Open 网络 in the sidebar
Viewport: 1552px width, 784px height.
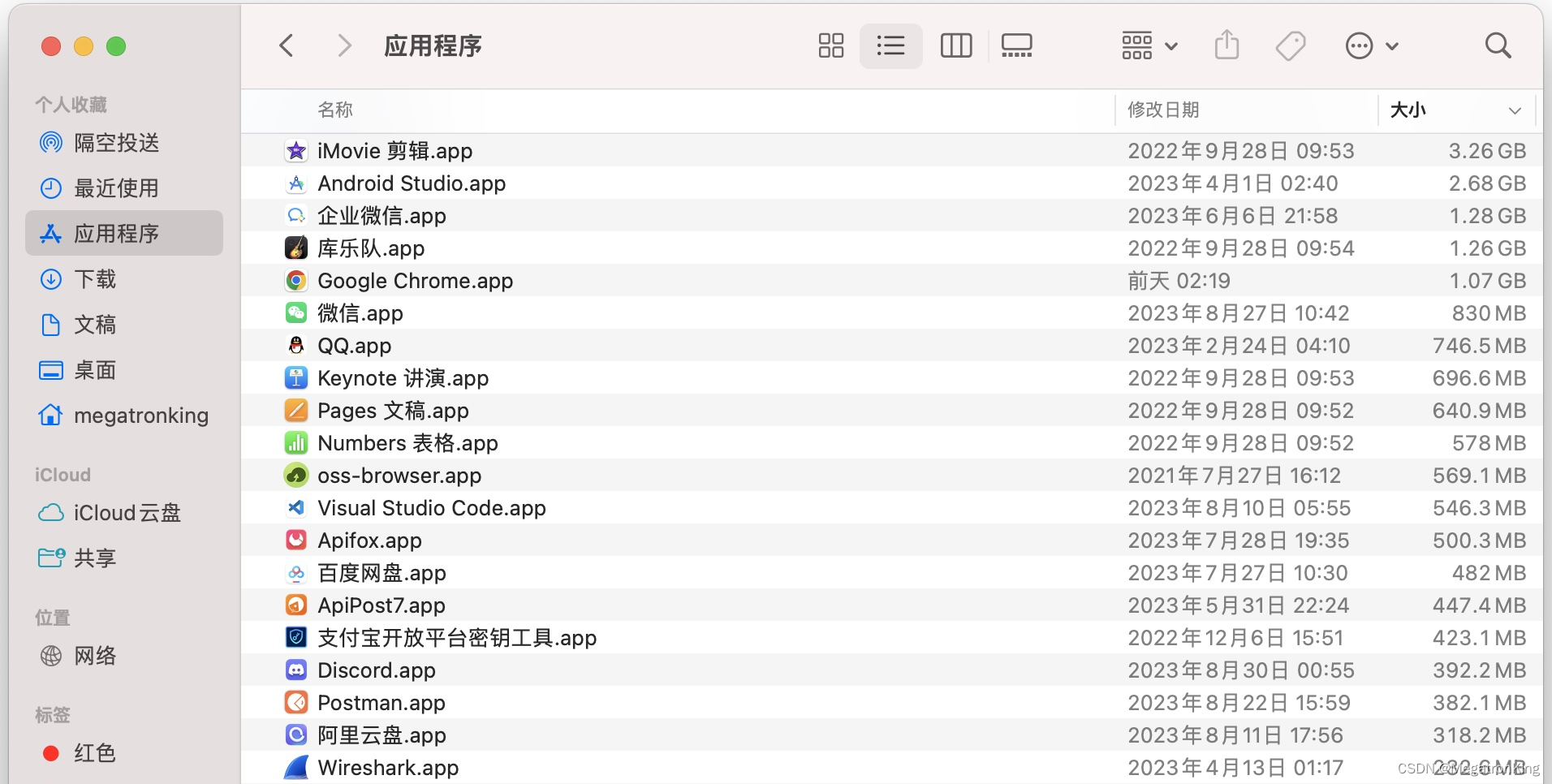coord(124,656)
